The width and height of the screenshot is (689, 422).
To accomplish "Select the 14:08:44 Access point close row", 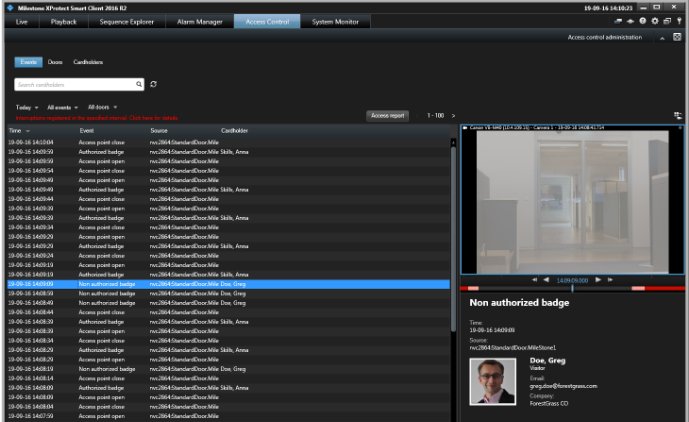I will coord(228,312).
